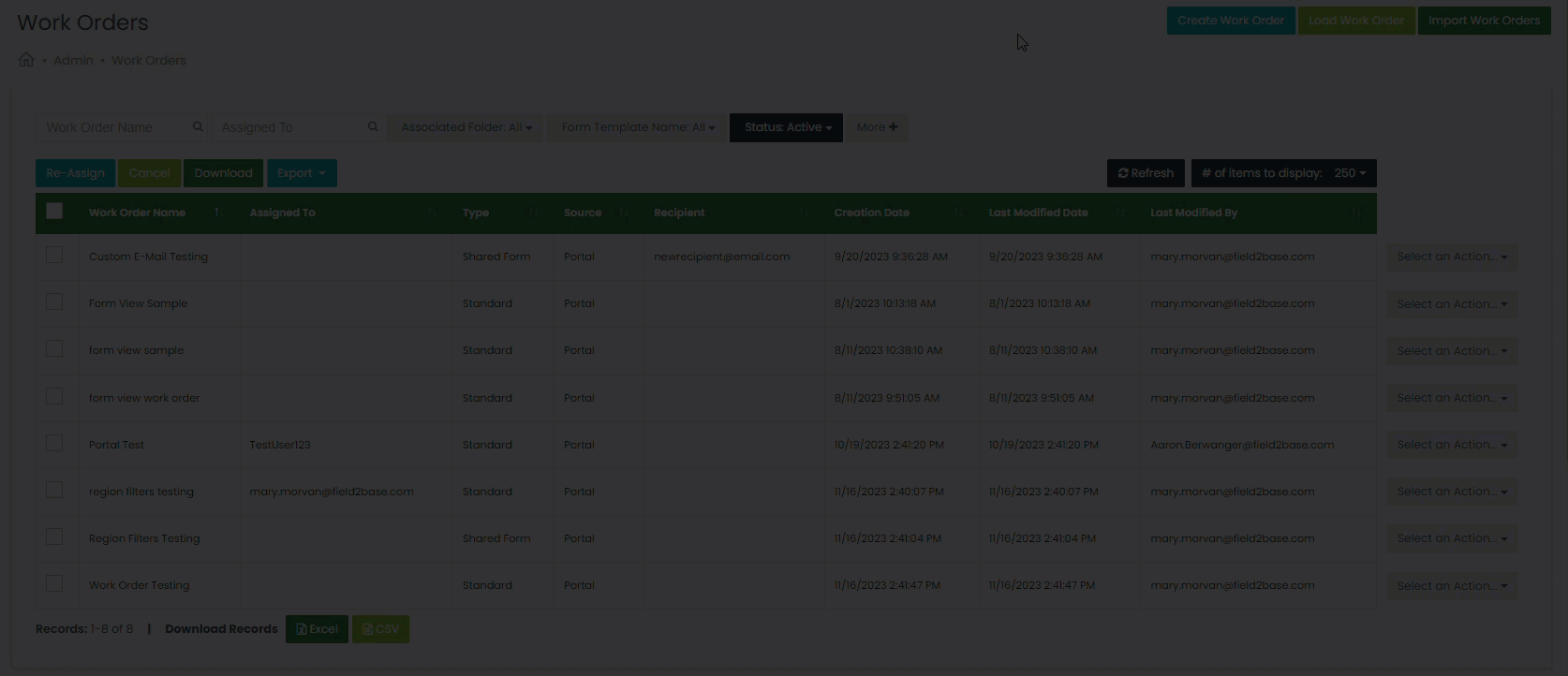Click the home icon in the breadcrumb
Screen dimensions: 1568x676
pos(26,60)
